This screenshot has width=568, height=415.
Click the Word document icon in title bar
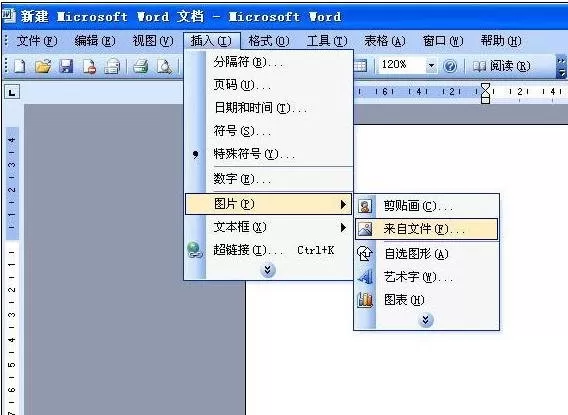pyautogui.click(x=9, y=16)
